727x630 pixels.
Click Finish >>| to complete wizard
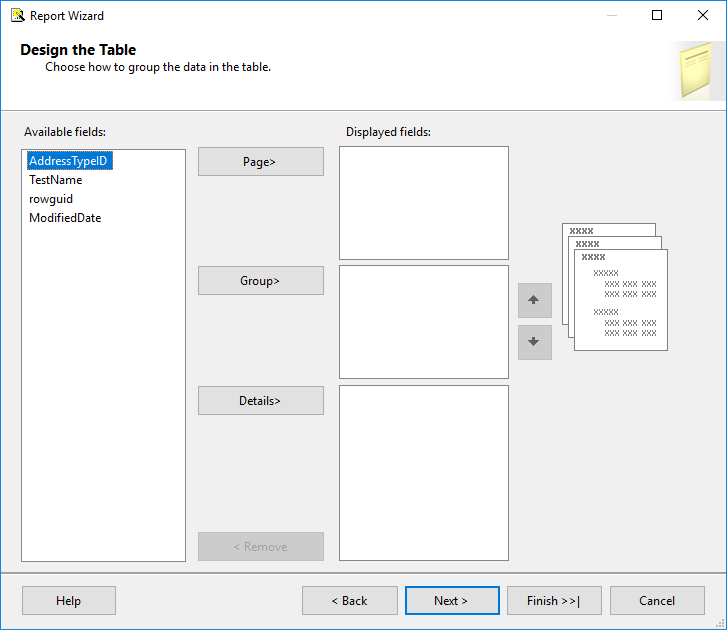553,601
